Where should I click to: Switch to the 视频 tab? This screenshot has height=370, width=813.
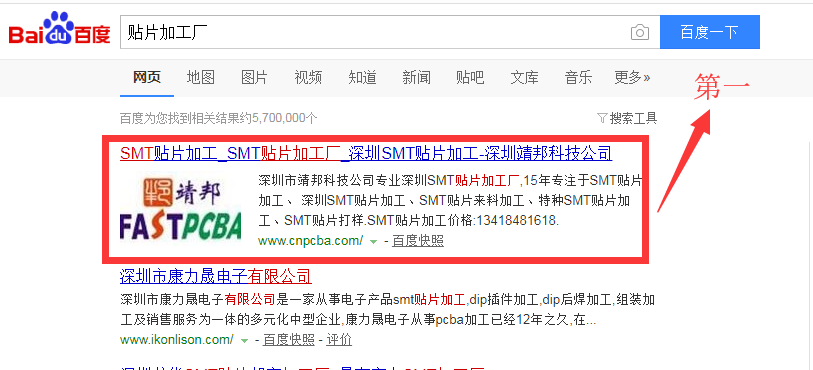click(309, 78)
